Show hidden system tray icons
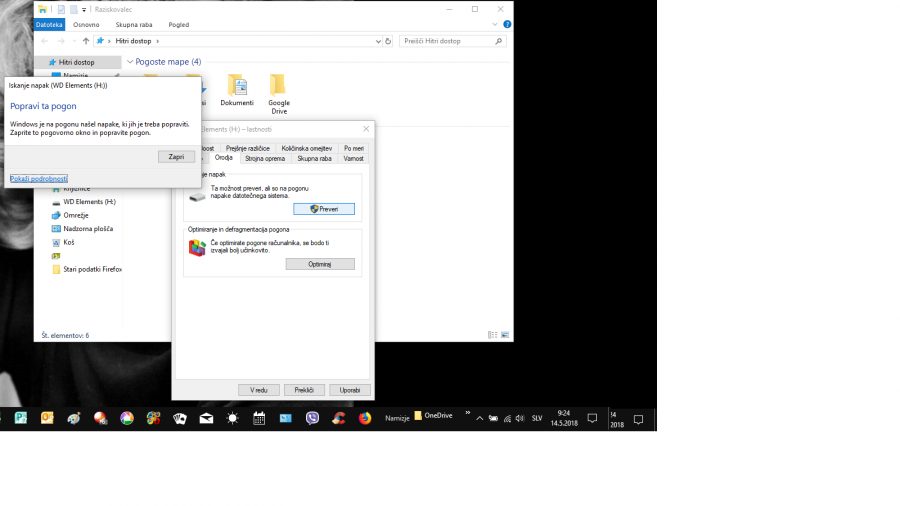This screenshot has height=506, width=900. click(479, 418)
